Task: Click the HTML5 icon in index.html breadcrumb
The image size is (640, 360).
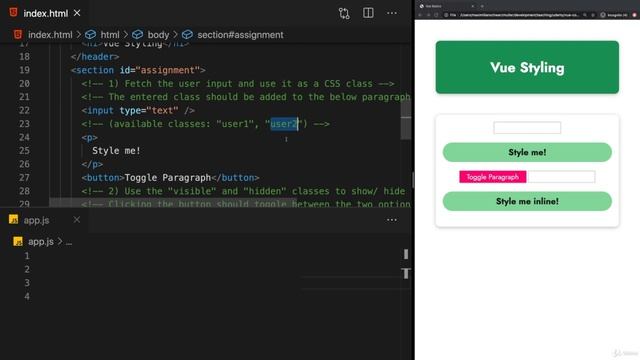Action: click(x=18, y=34)
